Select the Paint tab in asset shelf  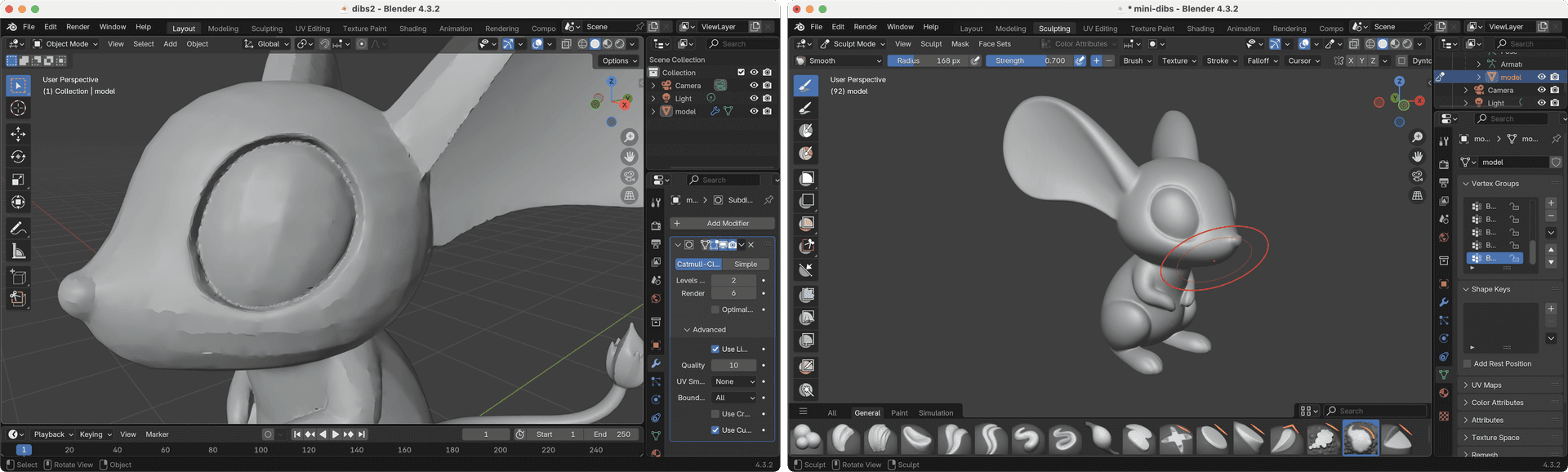pos(898,413)
